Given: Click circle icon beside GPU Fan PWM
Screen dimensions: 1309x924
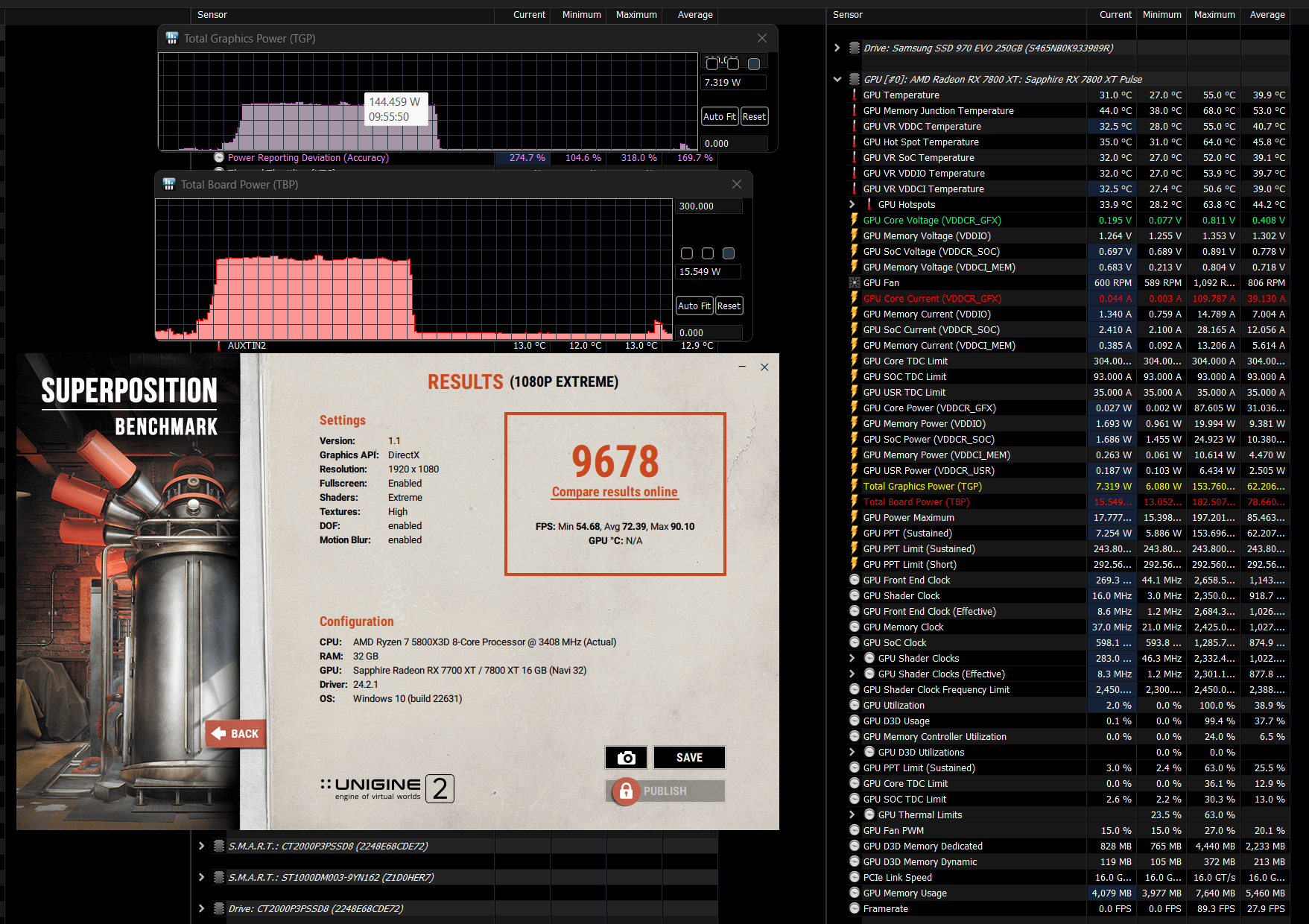Looking at the screenshot, I should pos(855,830).
